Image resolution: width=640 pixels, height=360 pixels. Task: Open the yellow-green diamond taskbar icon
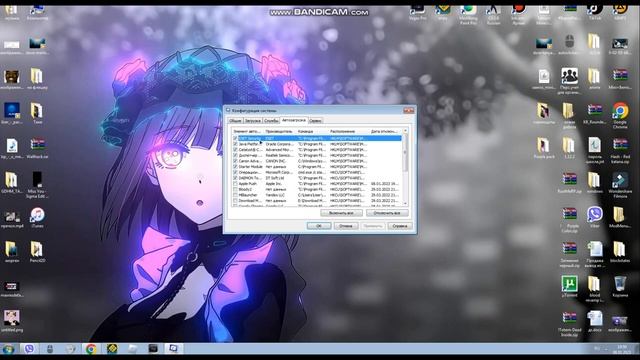pyautogui.click(x=112, y=349)
